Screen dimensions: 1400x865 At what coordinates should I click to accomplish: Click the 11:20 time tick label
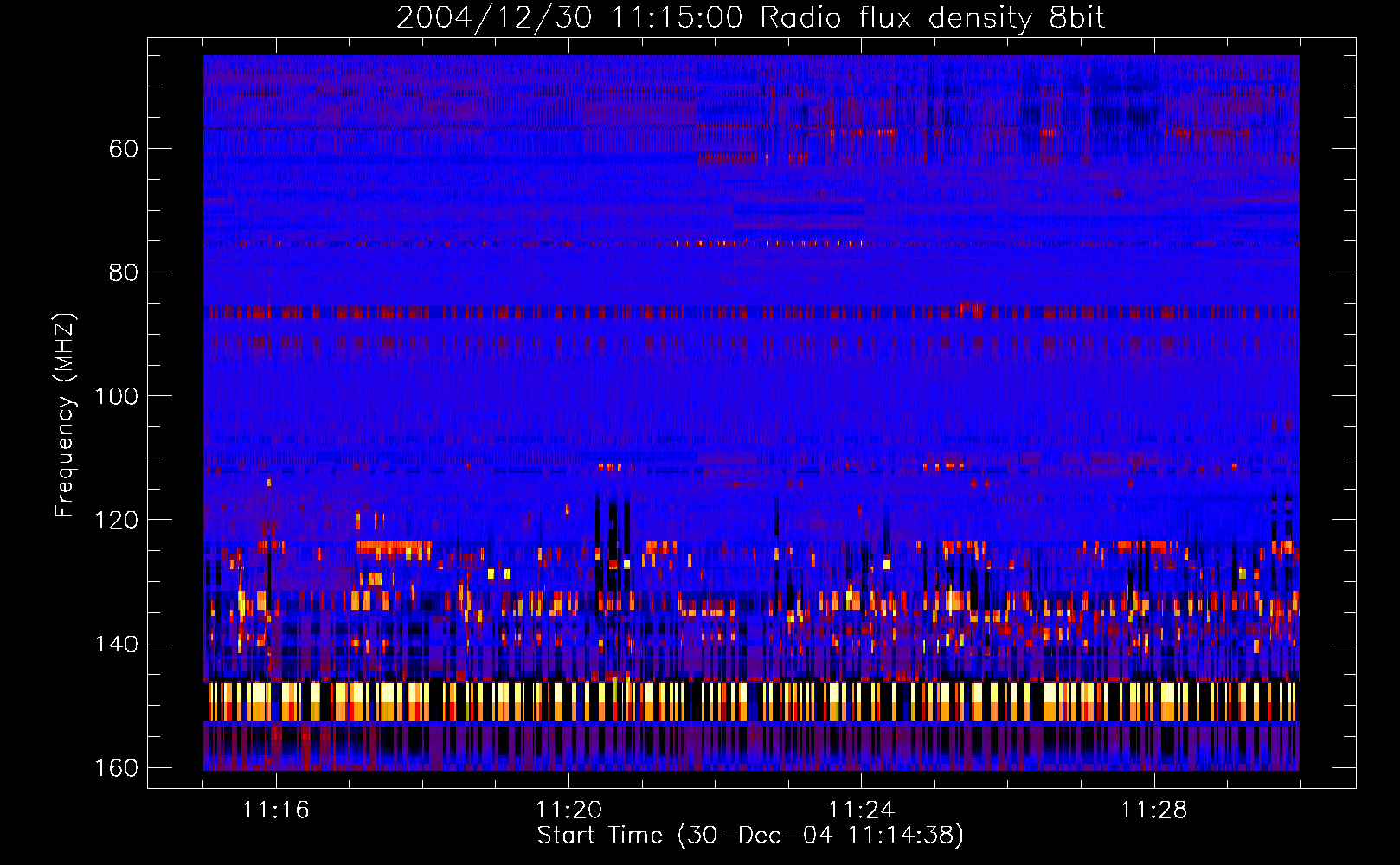click(x=568, y=811)
